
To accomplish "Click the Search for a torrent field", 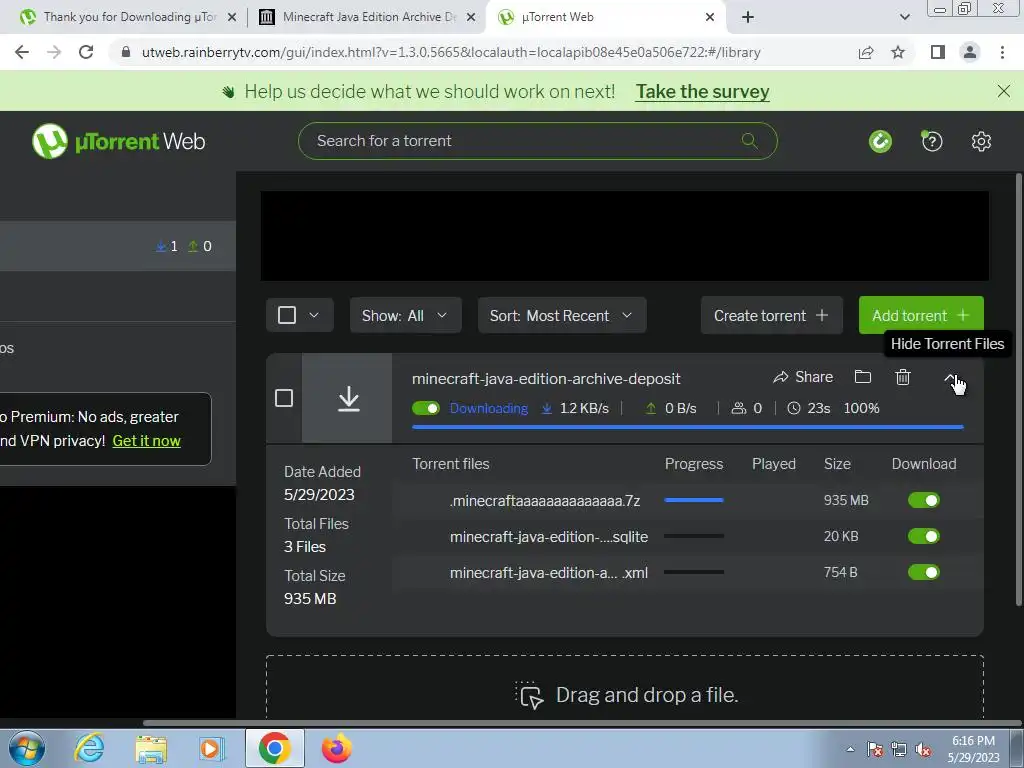I will [537, 140].
